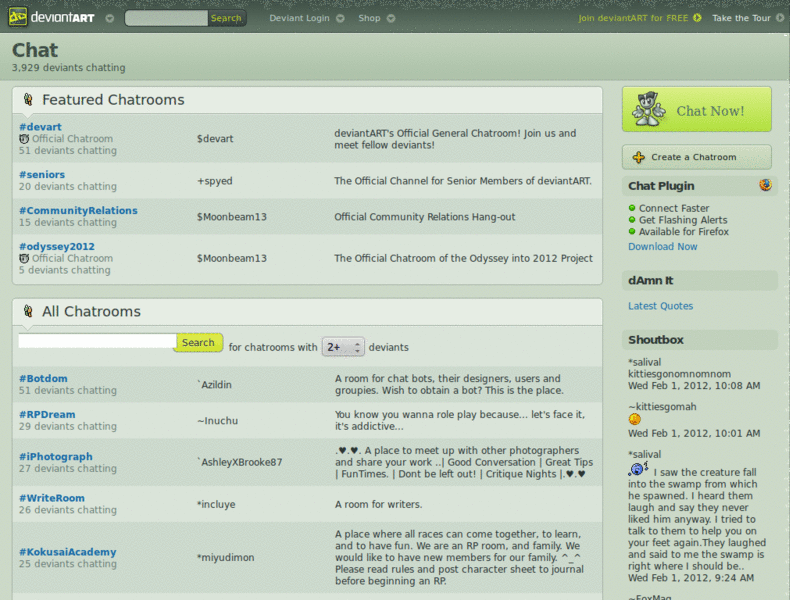Click '3,929 deviants chatting' text
Image resolution: width=800 pixels, height=600 pixels.
click(x=68, y=68)
